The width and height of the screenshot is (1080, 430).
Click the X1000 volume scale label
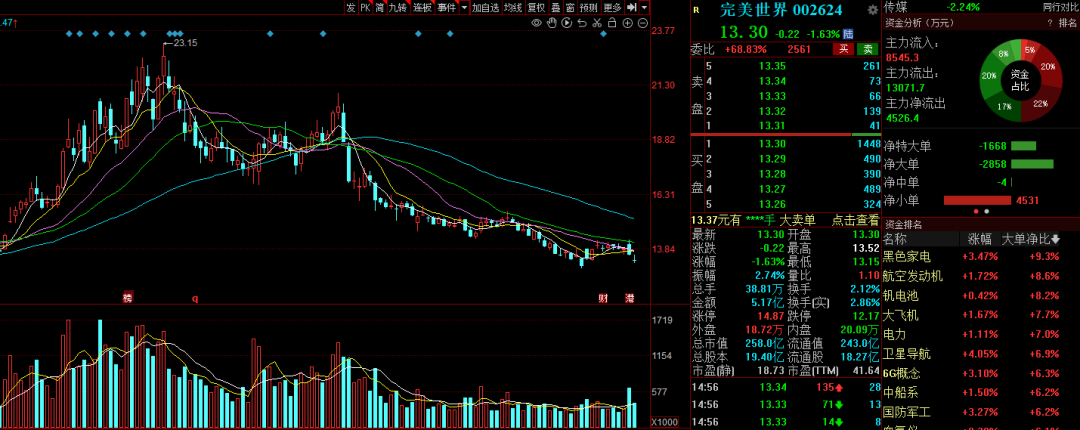(x=665, y=422)
